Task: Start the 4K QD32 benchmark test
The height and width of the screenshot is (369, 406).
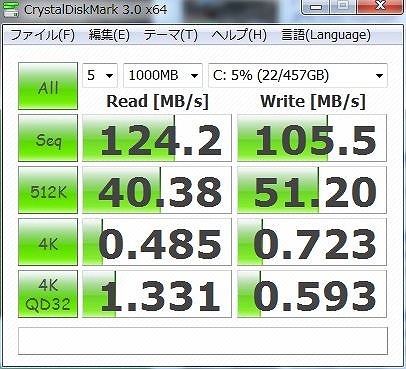Action: [48, 294]
